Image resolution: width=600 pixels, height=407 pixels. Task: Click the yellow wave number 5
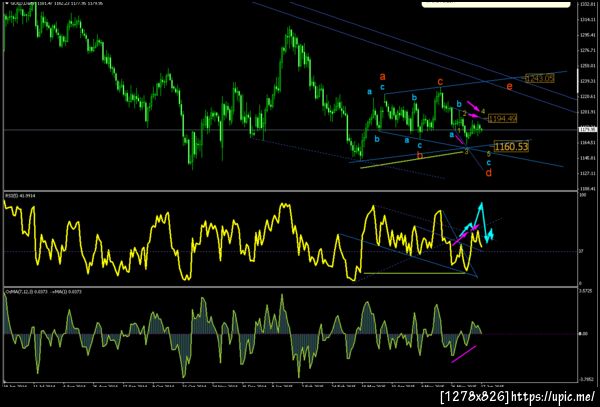point(489,154)
